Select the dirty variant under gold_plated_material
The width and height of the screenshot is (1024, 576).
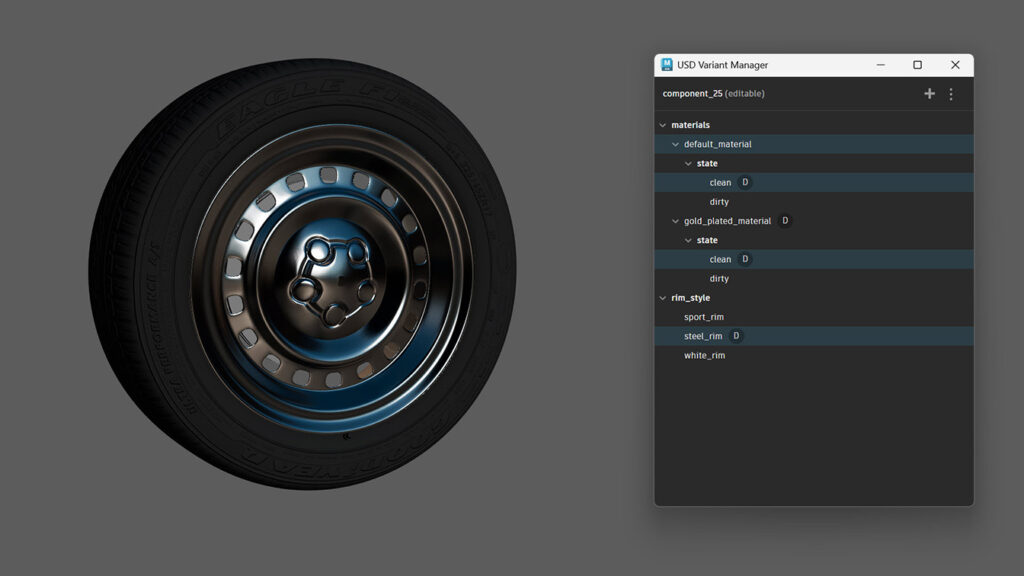pos(719,278)
